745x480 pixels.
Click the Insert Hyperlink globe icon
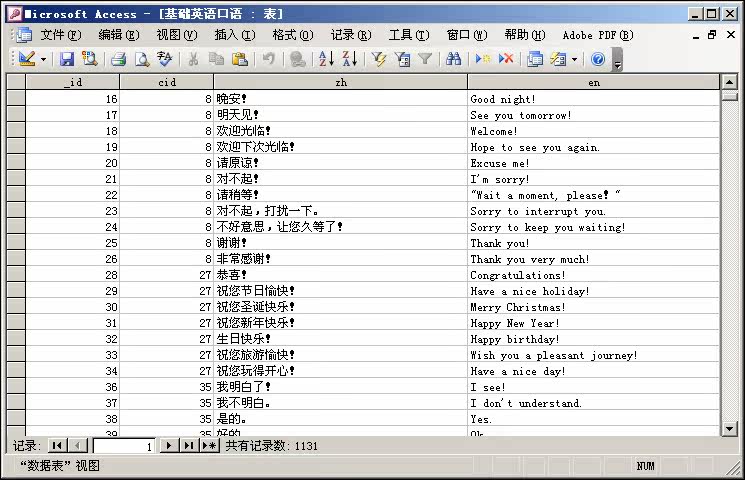[298, 59]
